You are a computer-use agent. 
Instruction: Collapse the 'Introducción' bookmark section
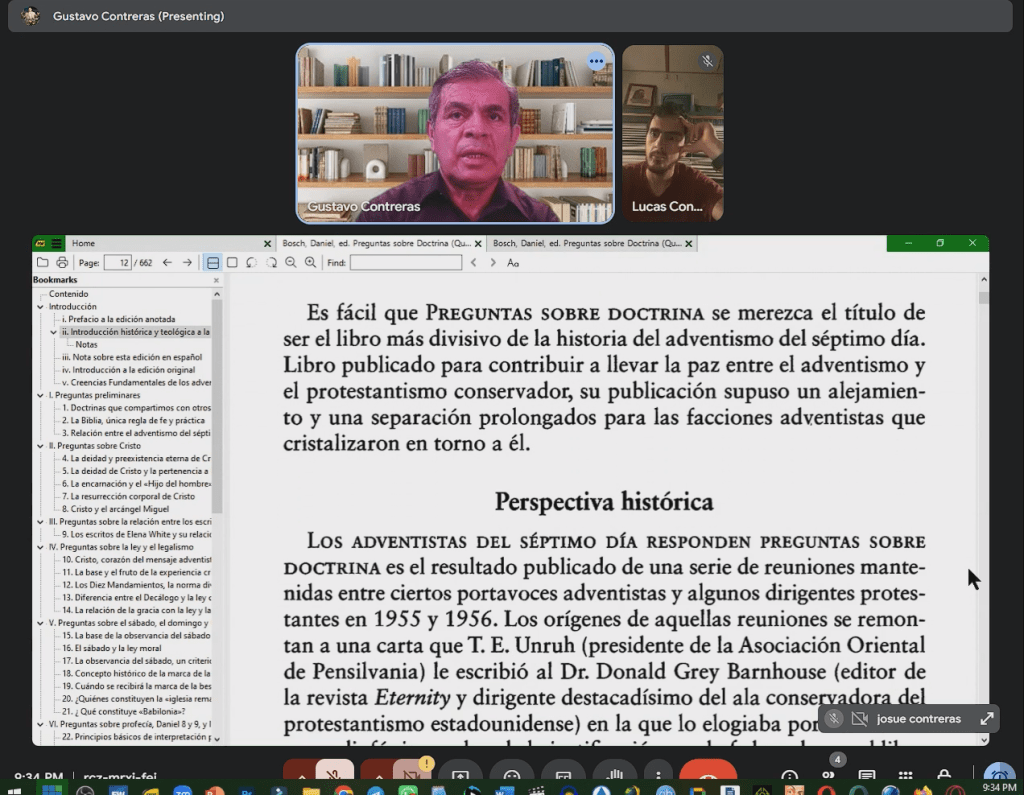(38, 306)
